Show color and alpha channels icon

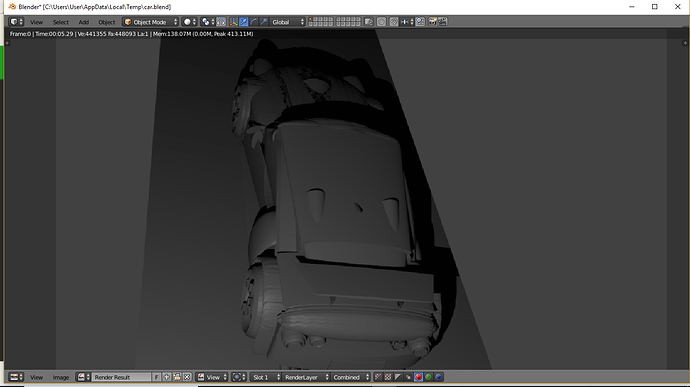pyautogui.click(x=378, y=377)
